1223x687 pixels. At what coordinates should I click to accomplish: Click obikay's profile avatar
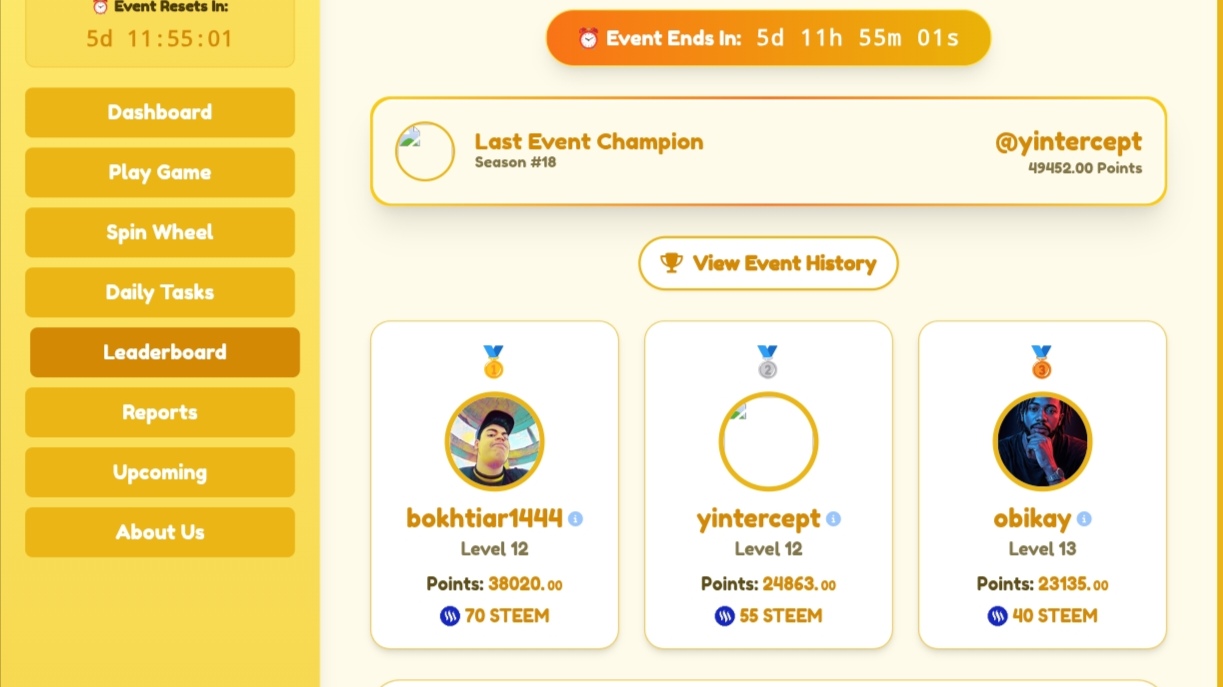click(x=1042, y=441)
